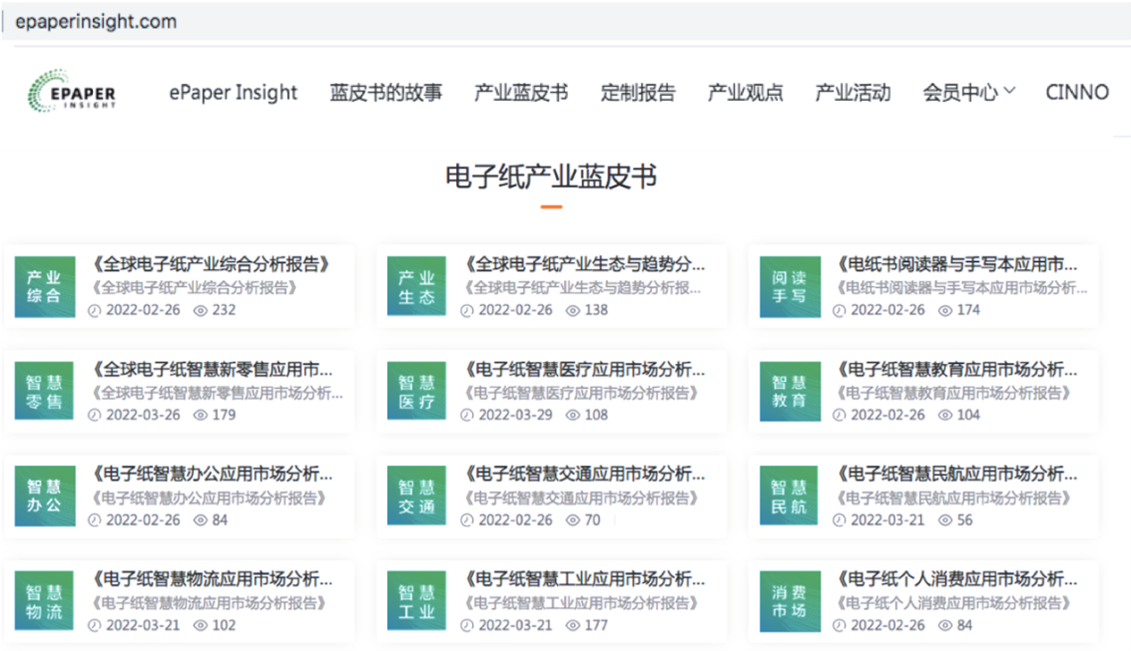Viewport: 1131px width, 651px height.
Task: Click the 智慧民航 green category icon
Action: [x=789, y=497]
